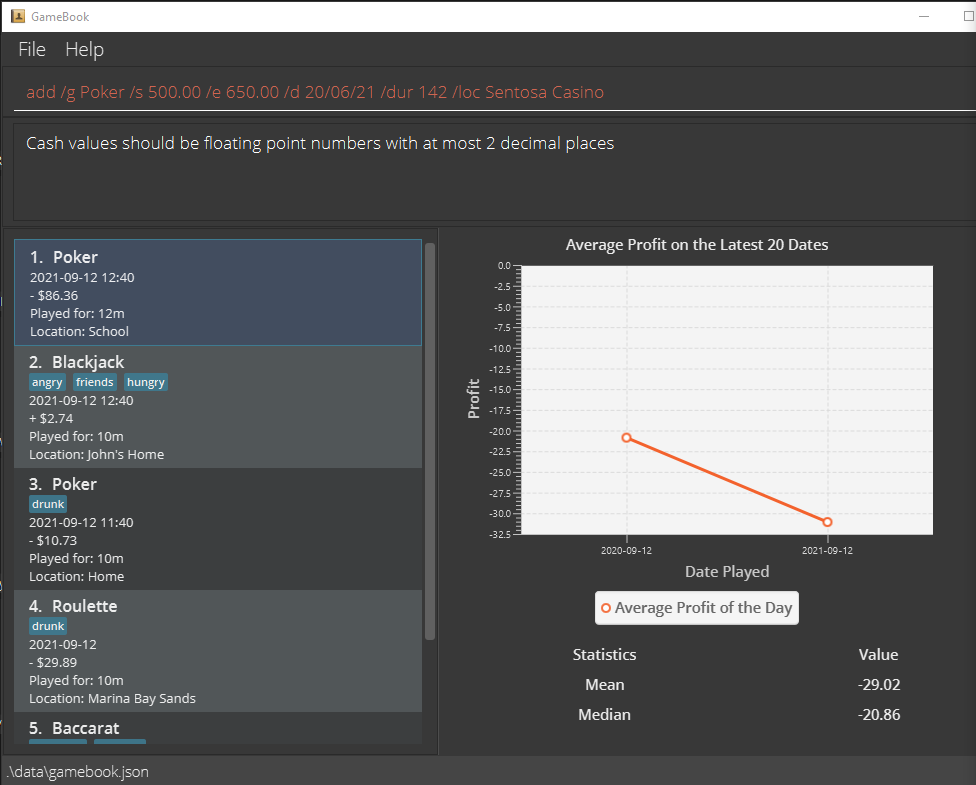
Task: Click the chart title Average Profit text
Action: click(x=697, y=245)
